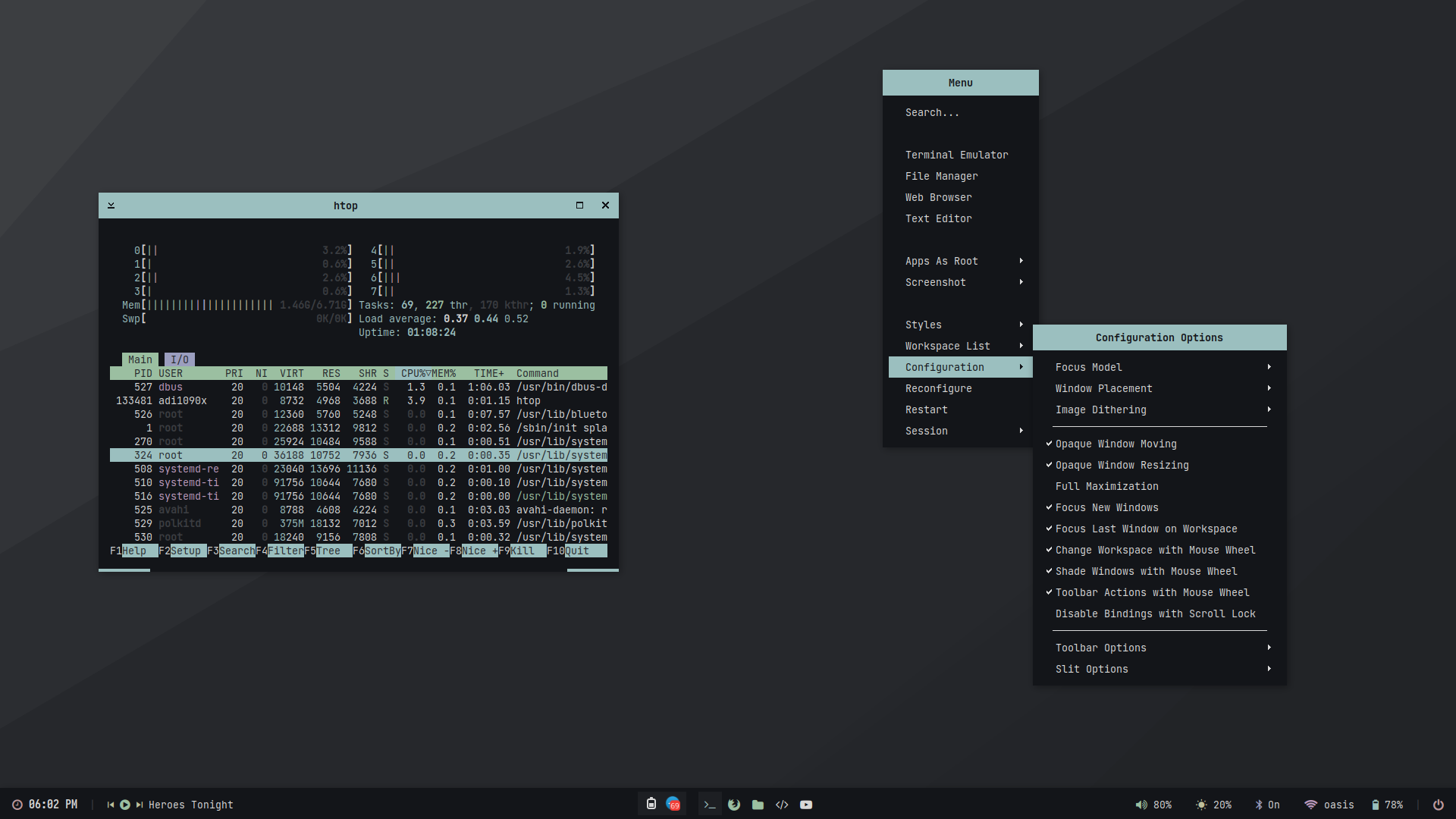Toggle Opaque Window Moving option
1456x819 pixels.
[1116, 444]
